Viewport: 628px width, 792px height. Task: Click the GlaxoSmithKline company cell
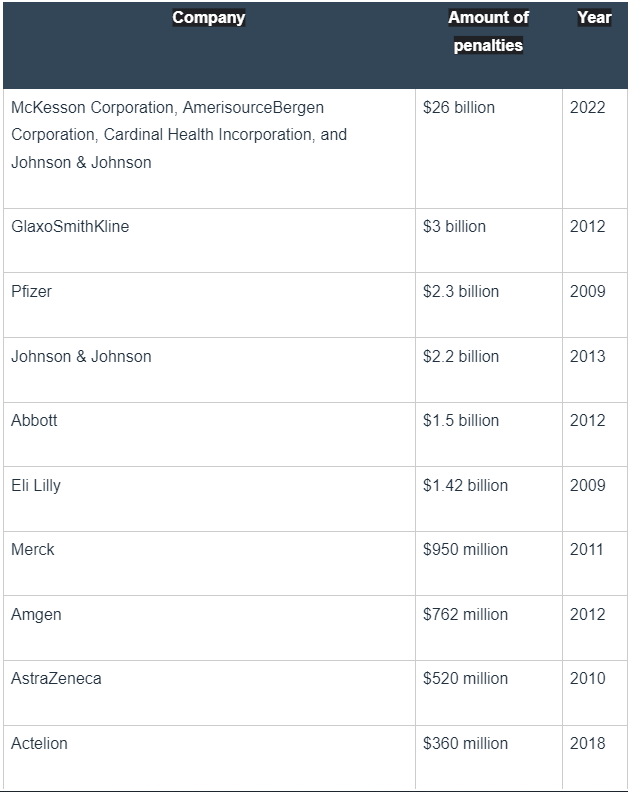pos(70,226)
